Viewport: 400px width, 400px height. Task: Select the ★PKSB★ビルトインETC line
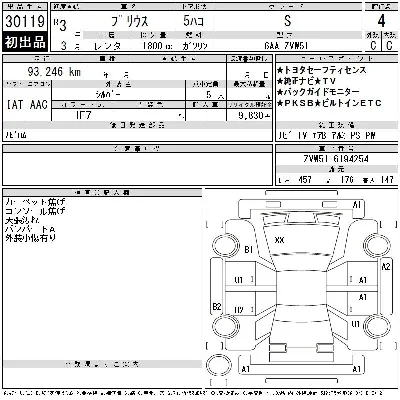point(329,103)
